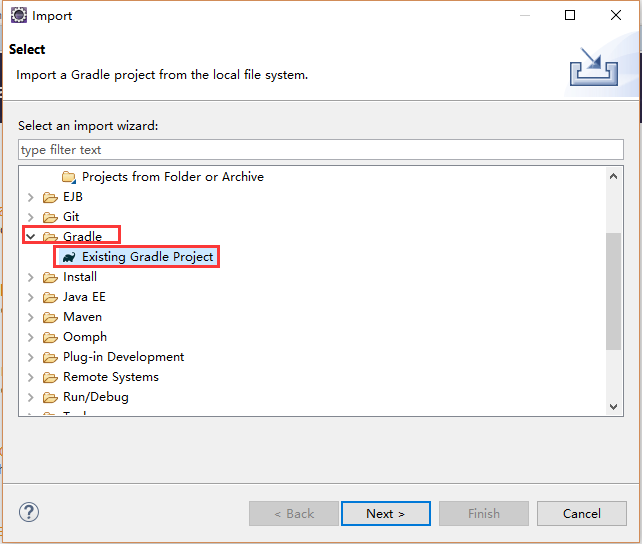The width and height of the screenshot is (642, 544).
Task: Click the Projects from Folder or Archive icon
Action: [x=69, y=177]
